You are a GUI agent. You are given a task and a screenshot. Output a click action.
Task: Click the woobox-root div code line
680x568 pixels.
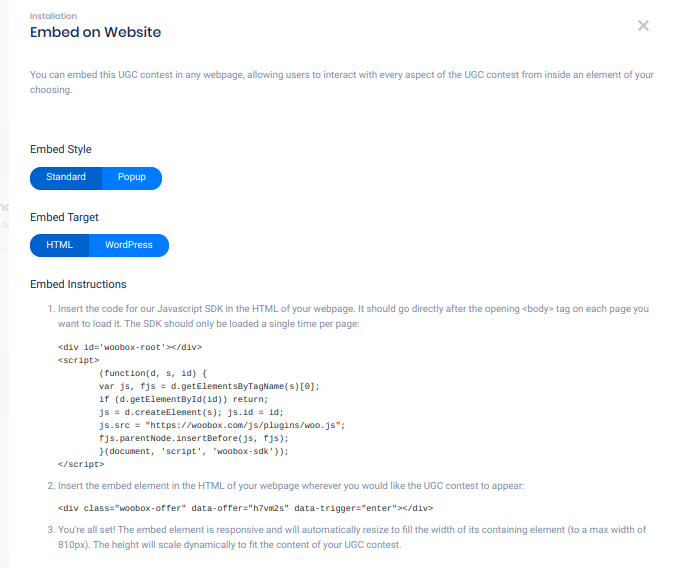click(x=130, y=347)
